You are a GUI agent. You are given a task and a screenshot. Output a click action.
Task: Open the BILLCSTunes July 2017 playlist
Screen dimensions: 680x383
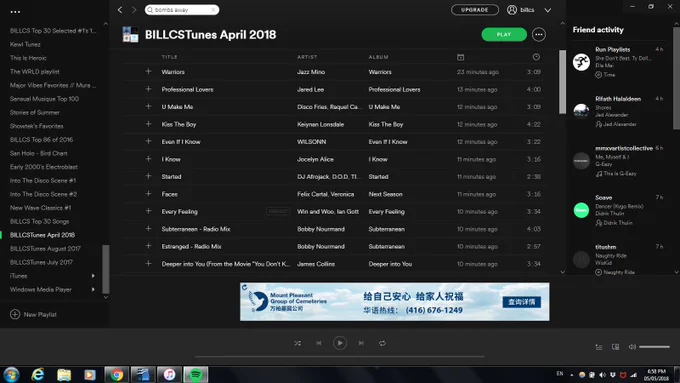click(41, 262)
